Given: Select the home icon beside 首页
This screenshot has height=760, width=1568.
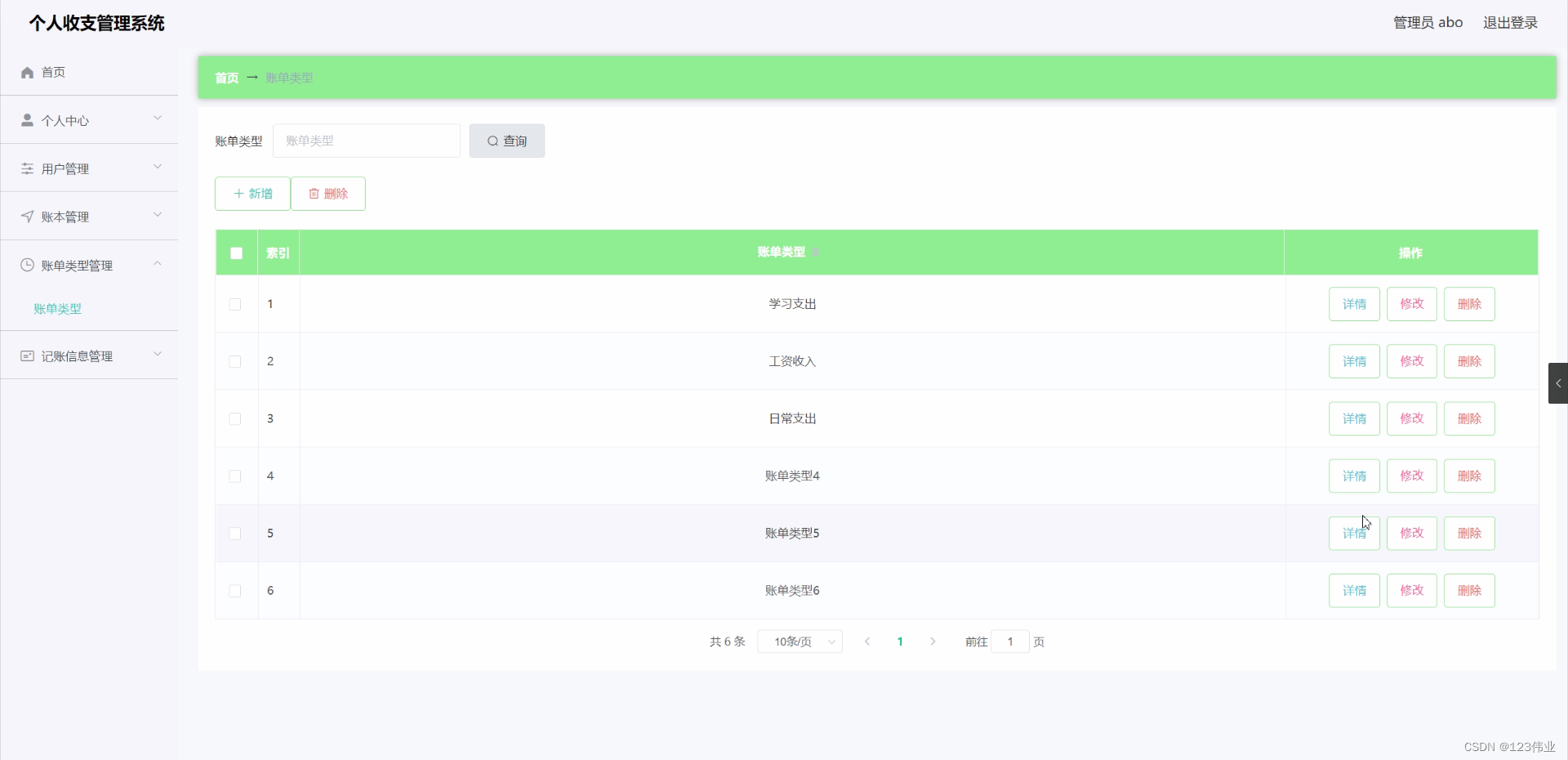Looking at the screenshot, I should pyautogui.click(x=27, y=72).
